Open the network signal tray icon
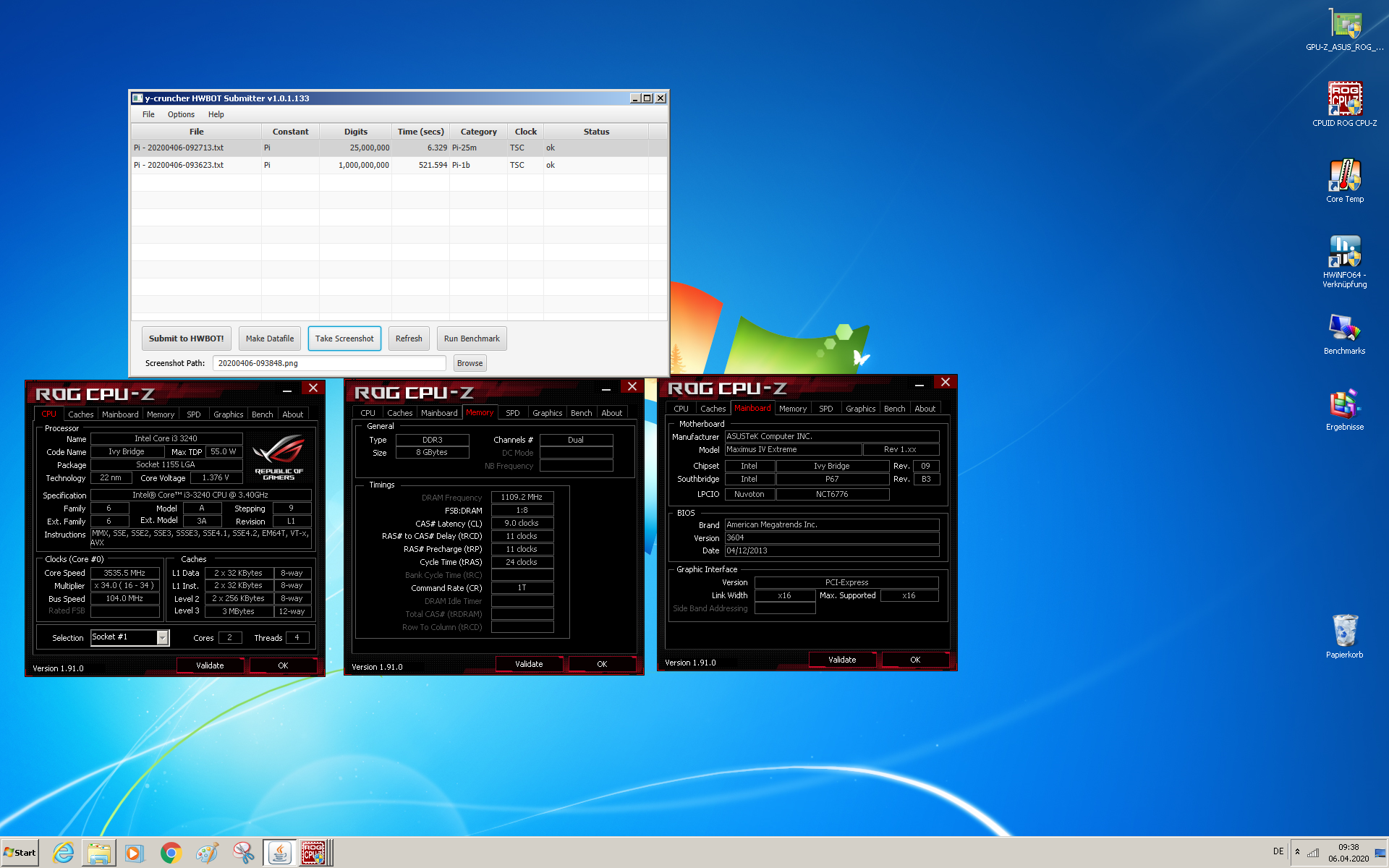Viewport: 1389px width, 868px height. [x=1313, y=853]
